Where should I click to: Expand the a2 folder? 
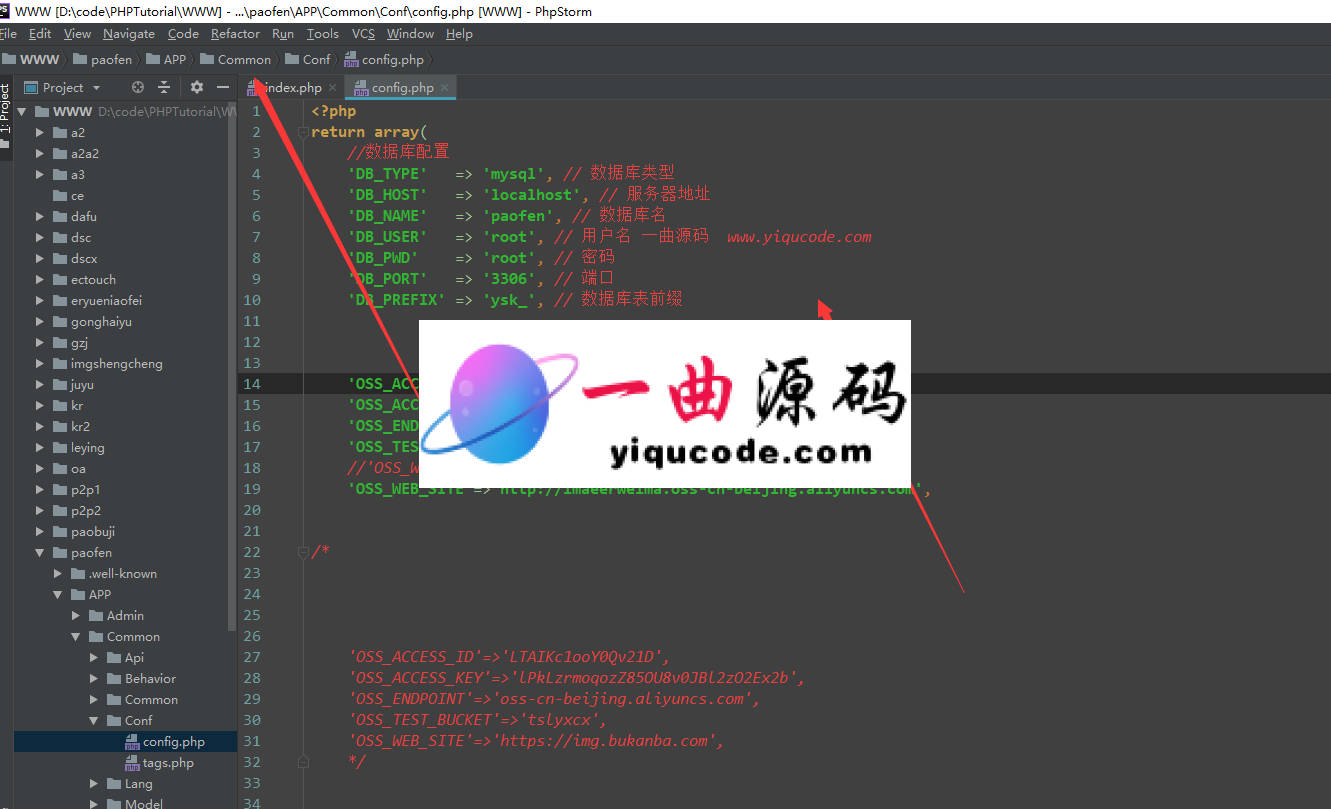pos(40,133)
